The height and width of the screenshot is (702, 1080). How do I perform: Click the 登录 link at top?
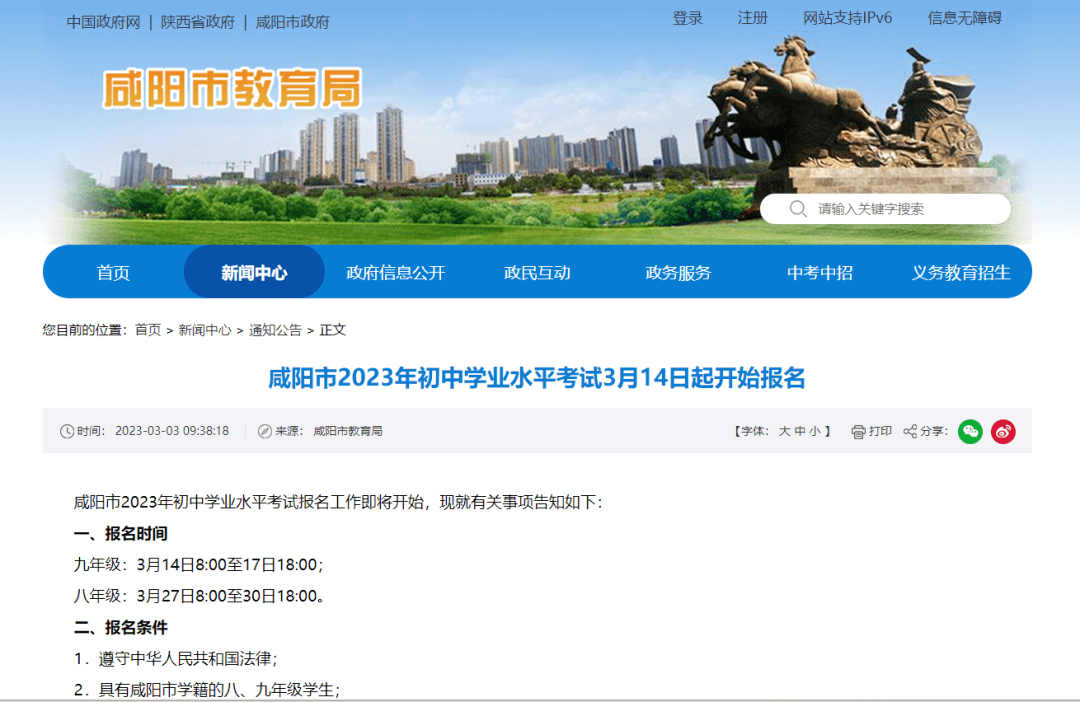click(687, 18)
